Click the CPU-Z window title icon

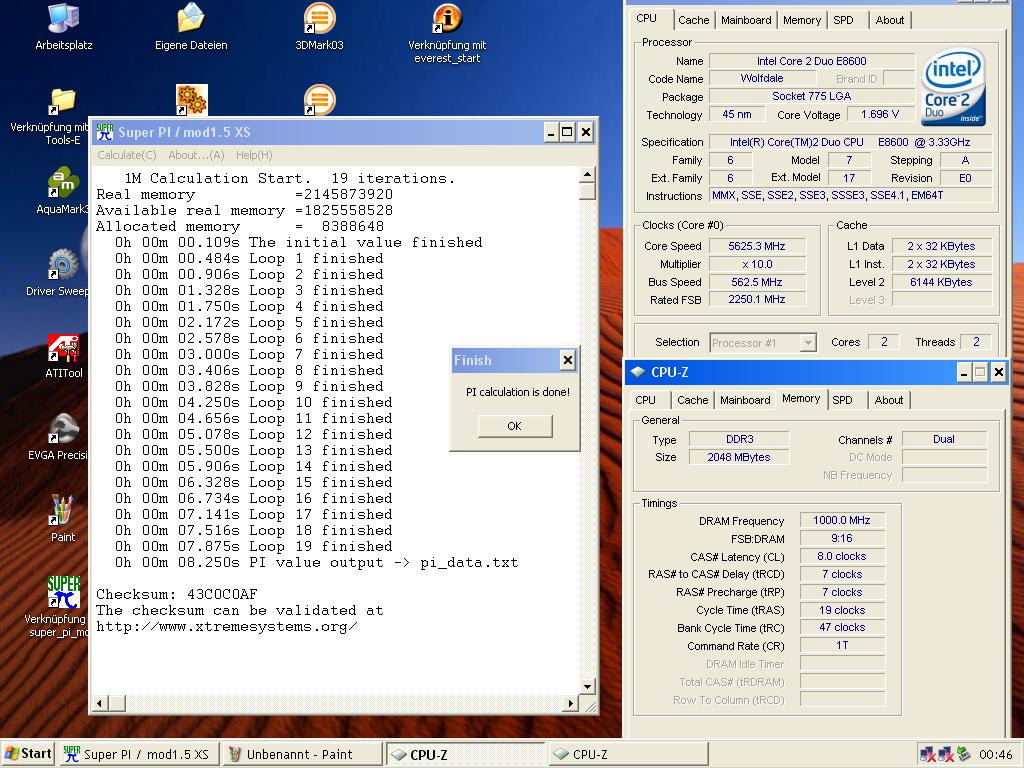637,372
